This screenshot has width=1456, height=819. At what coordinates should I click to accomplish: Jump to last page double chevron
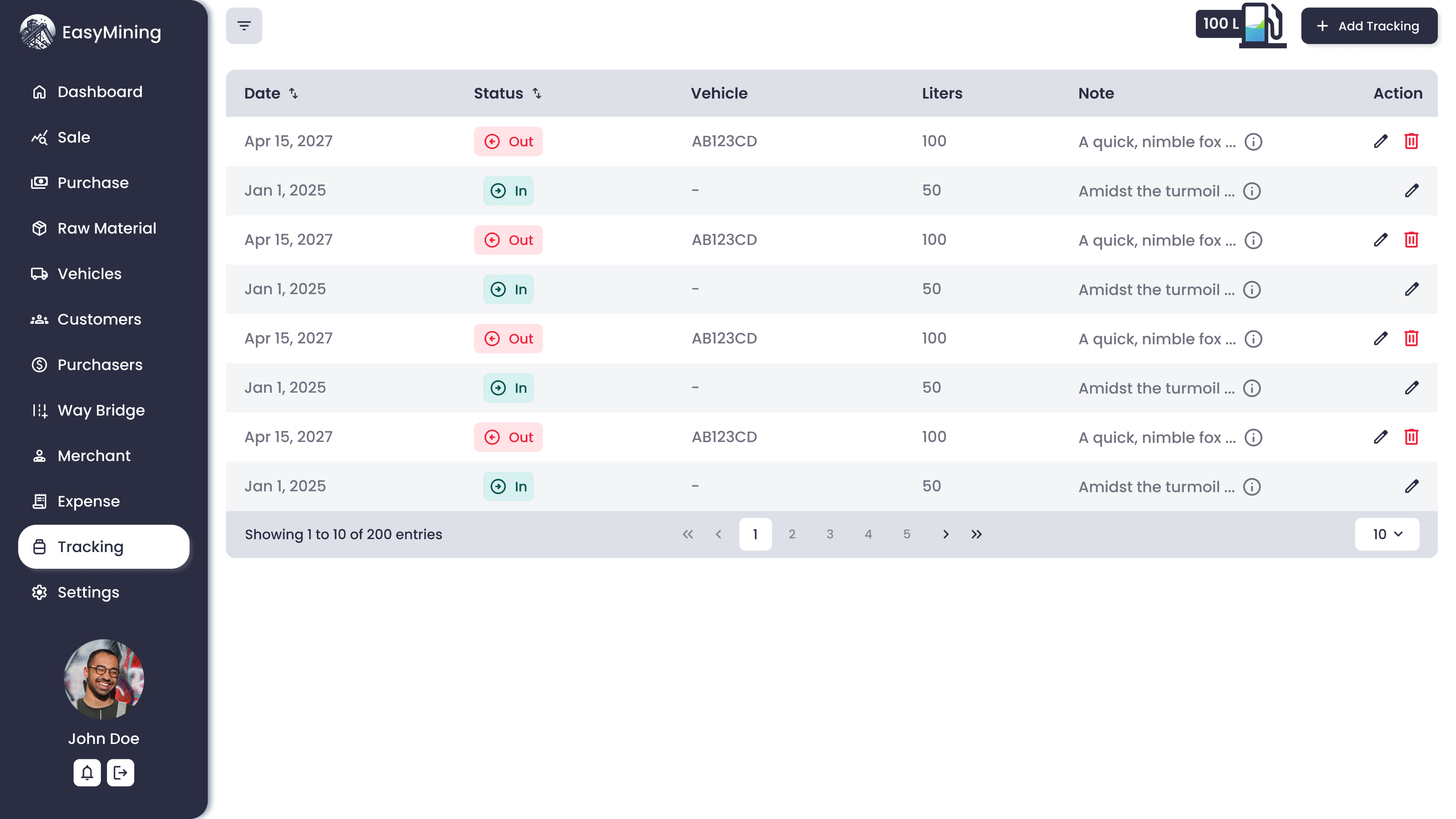click(x=976, y=534)
